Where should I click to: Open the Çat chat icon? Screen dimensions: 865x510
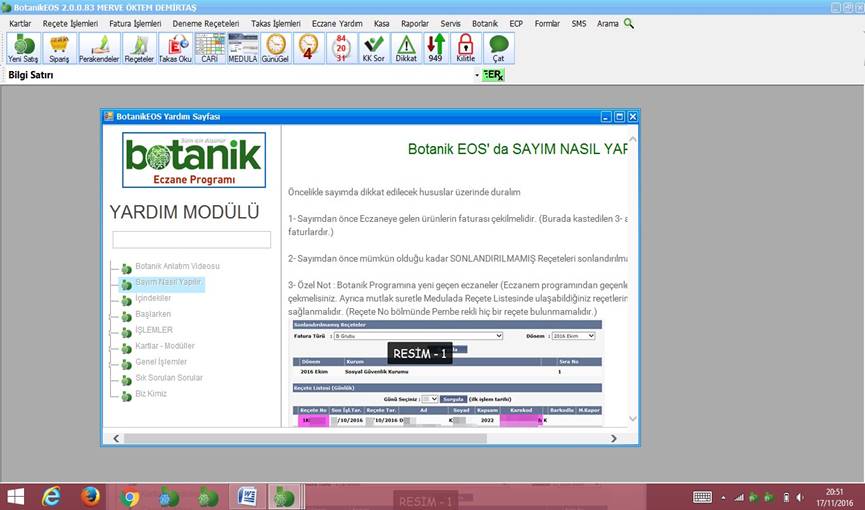(x=498, y=48)
